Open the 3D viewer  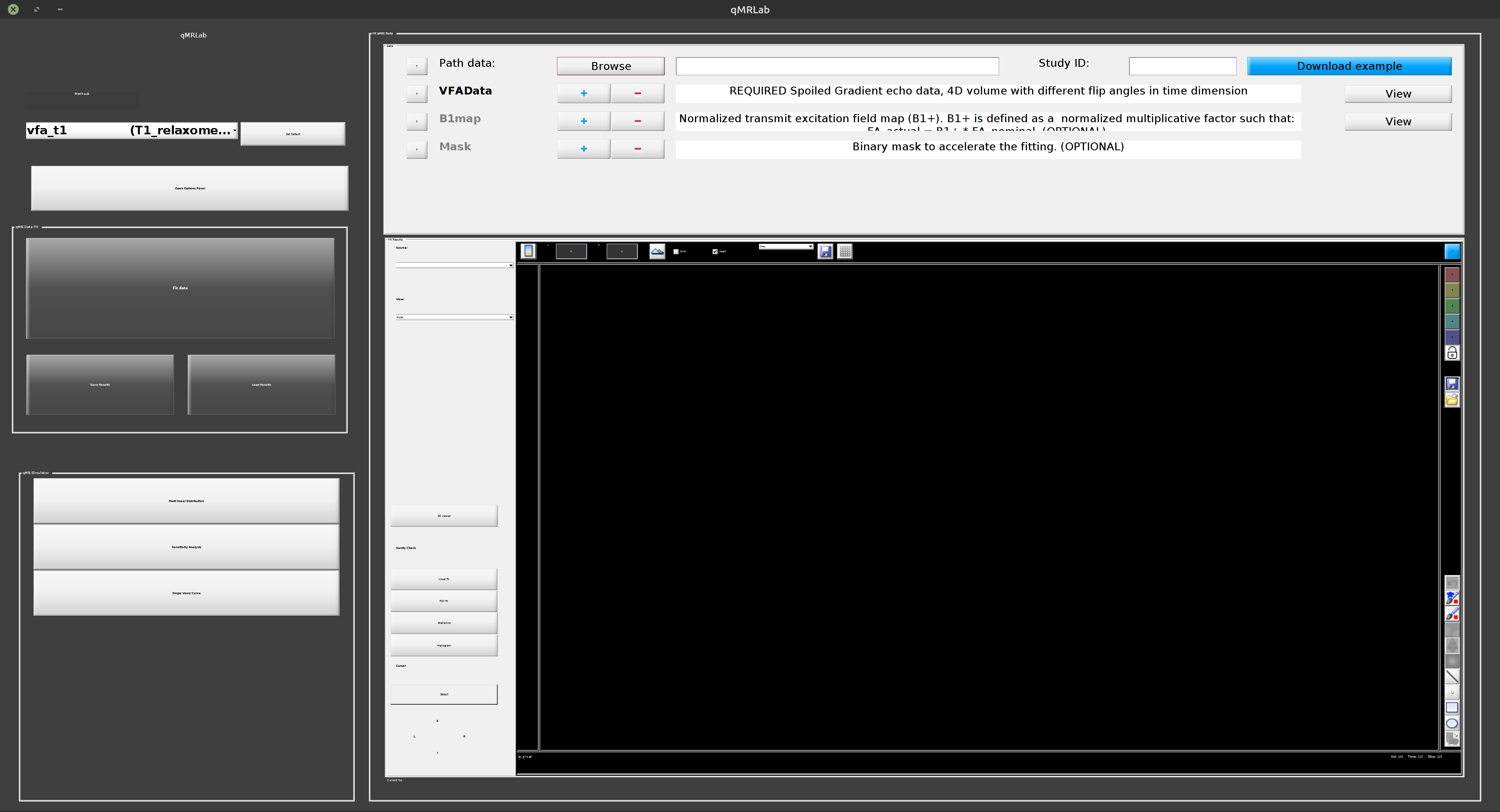[x=444, y=516]
